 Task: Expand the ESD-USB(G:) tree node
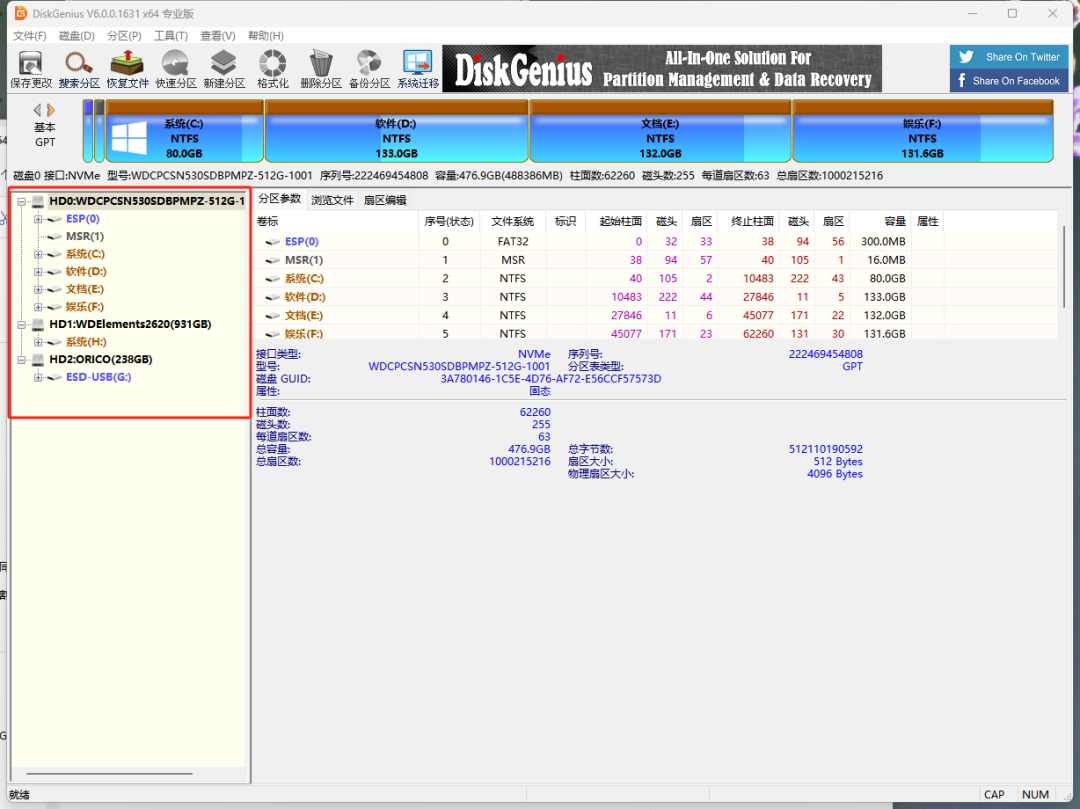click(38, 377)
